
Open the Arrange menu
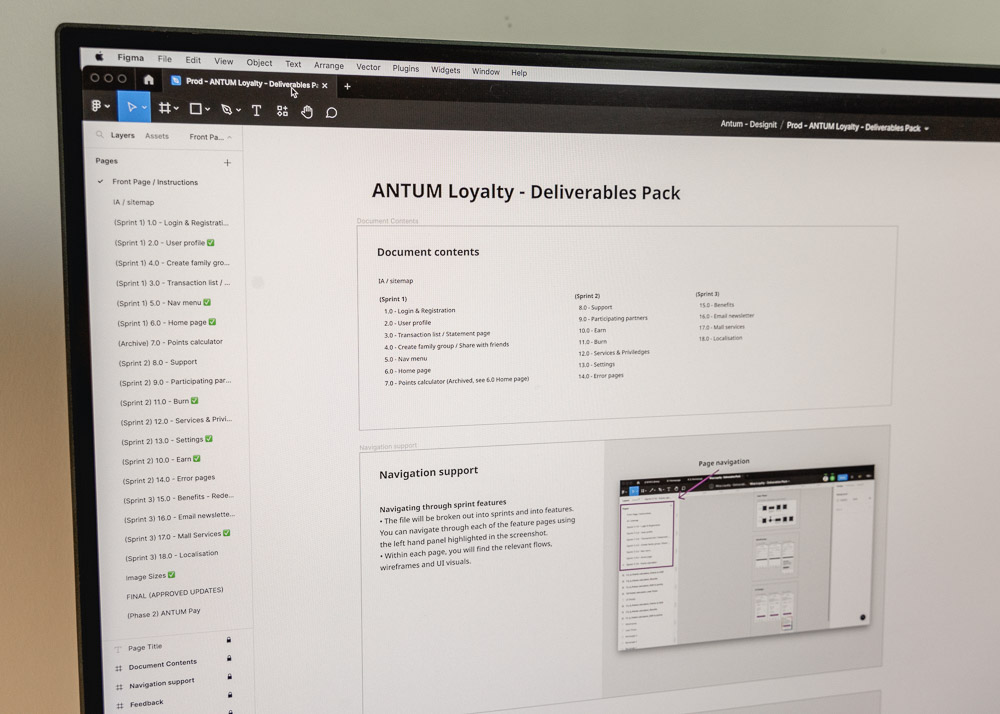(328, 65)
